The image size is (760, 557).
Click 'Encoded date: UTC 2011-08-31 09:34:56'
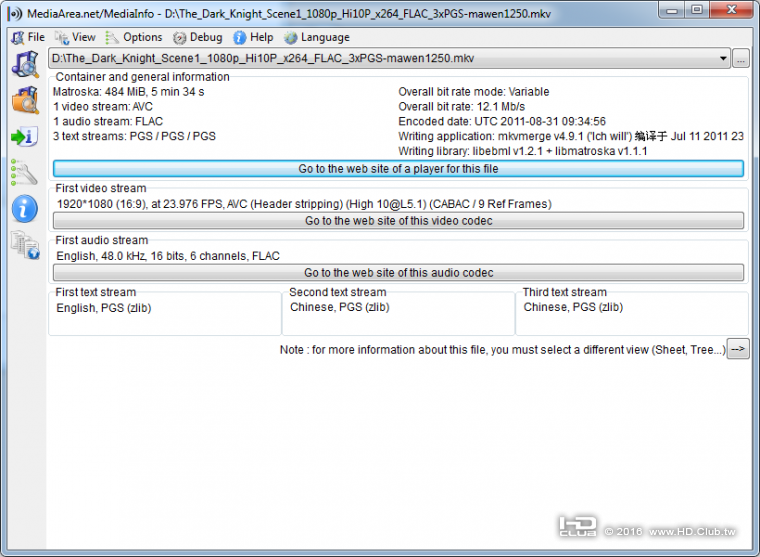502,121
